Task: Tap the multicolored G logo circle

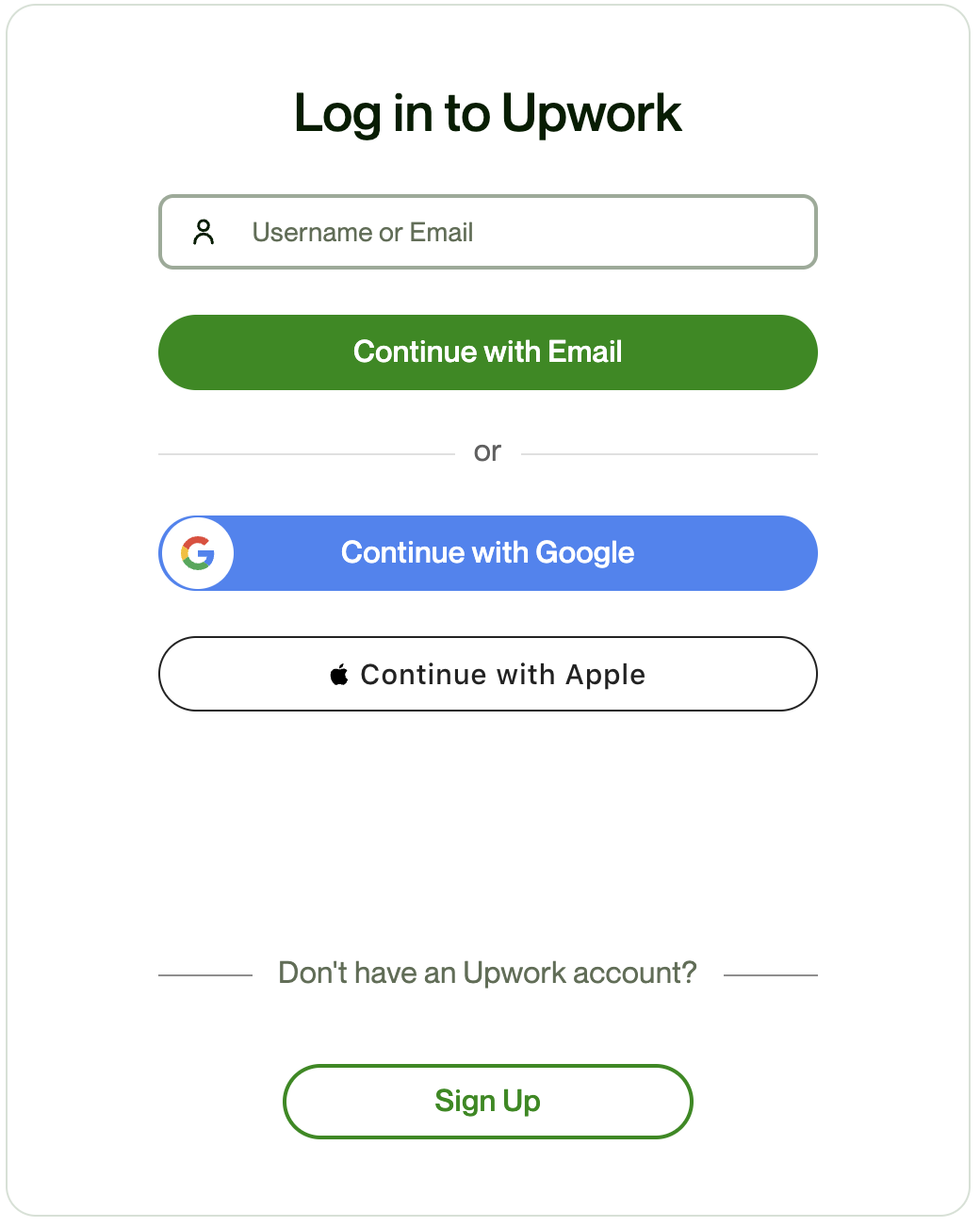Action: tap(198, 553)
